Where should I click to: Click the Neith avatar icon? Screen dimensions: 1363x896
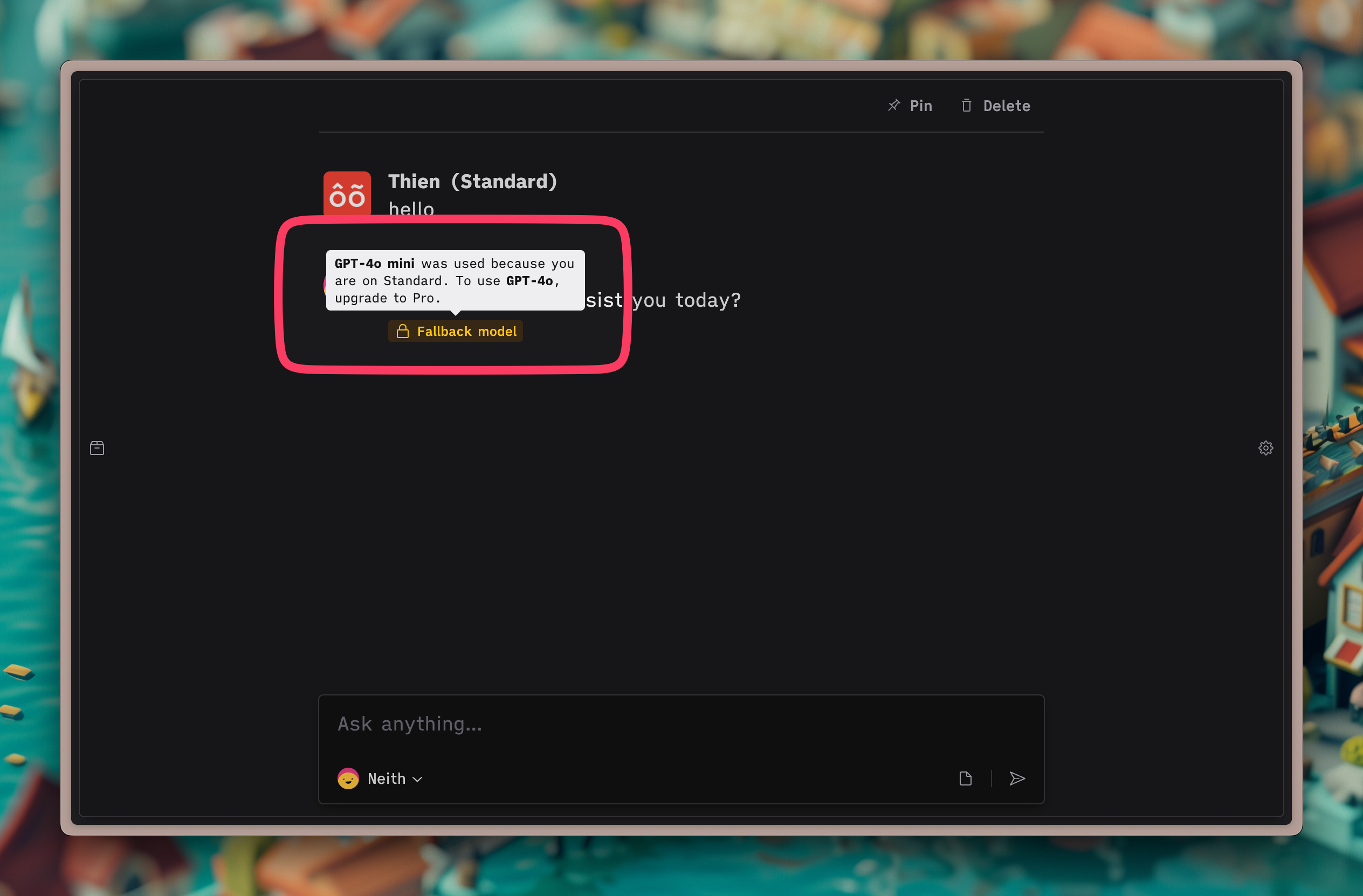pyautogui.click(x=348, y=778)
